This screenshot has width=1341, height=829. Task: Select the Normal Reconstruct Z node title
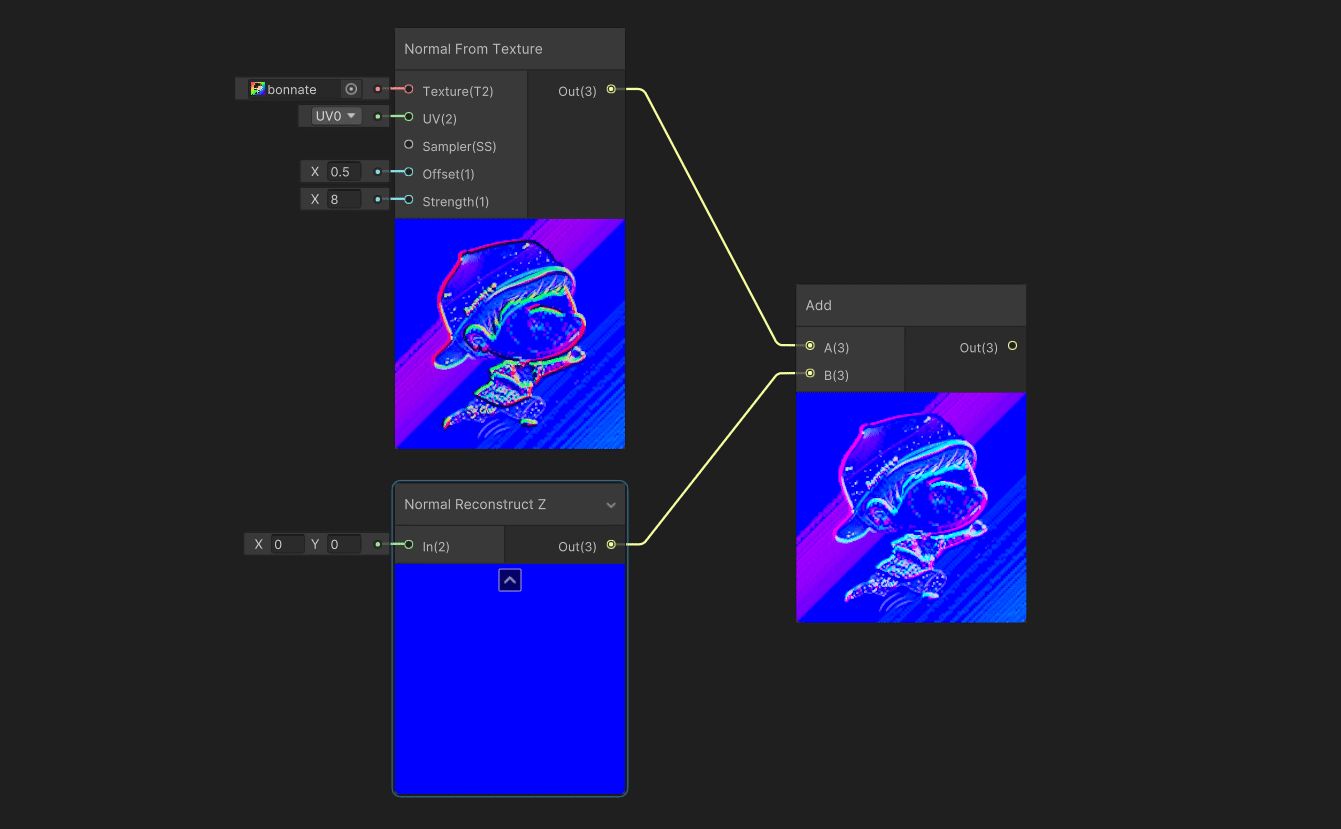(x=475, y=504)
